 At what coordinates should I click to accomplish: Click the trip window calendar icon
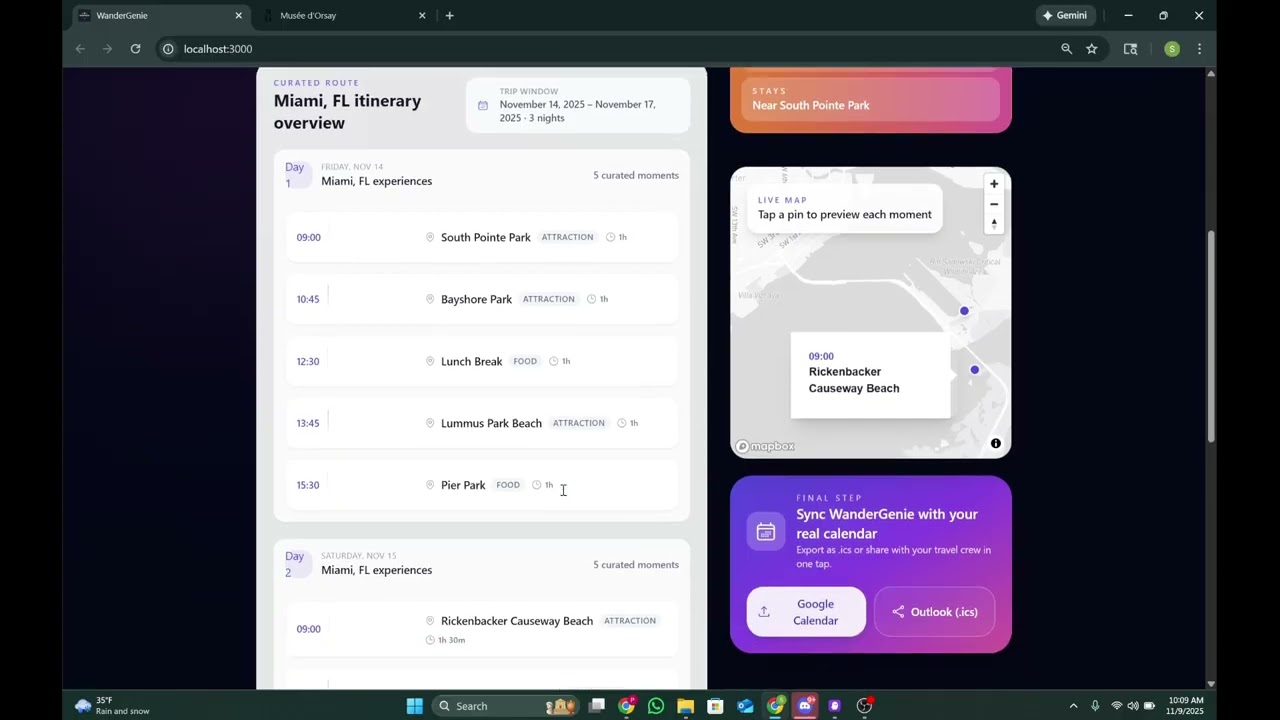click(x=483, y=105)
